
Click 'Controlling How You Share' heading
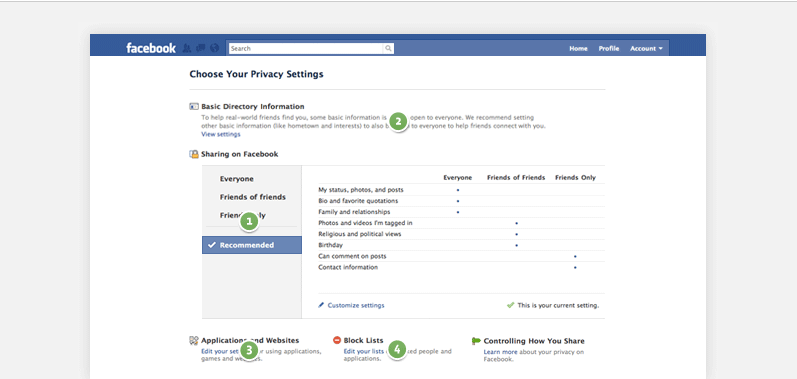[x=534, y=341]
